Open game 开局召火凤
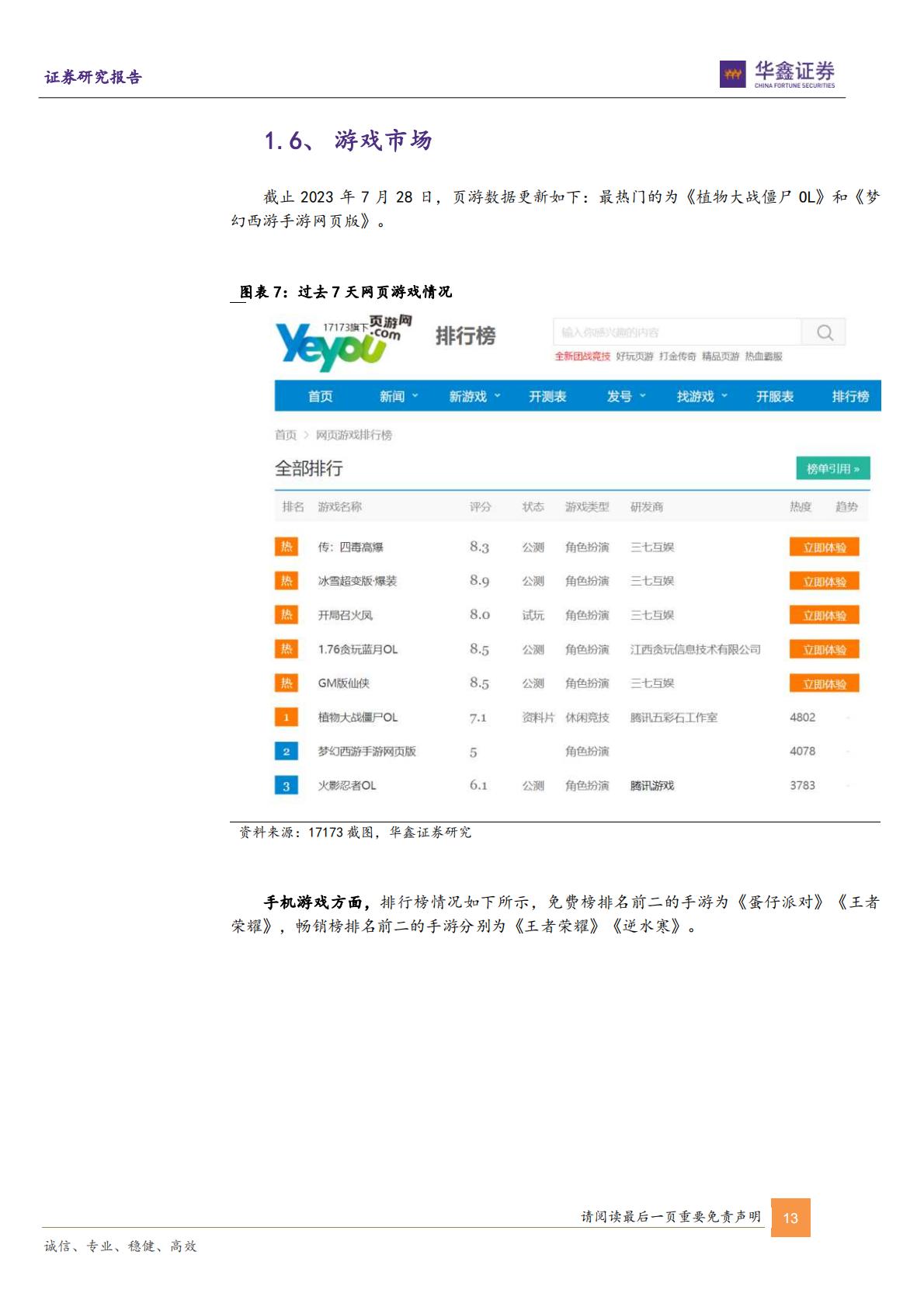 pos(345,616)
